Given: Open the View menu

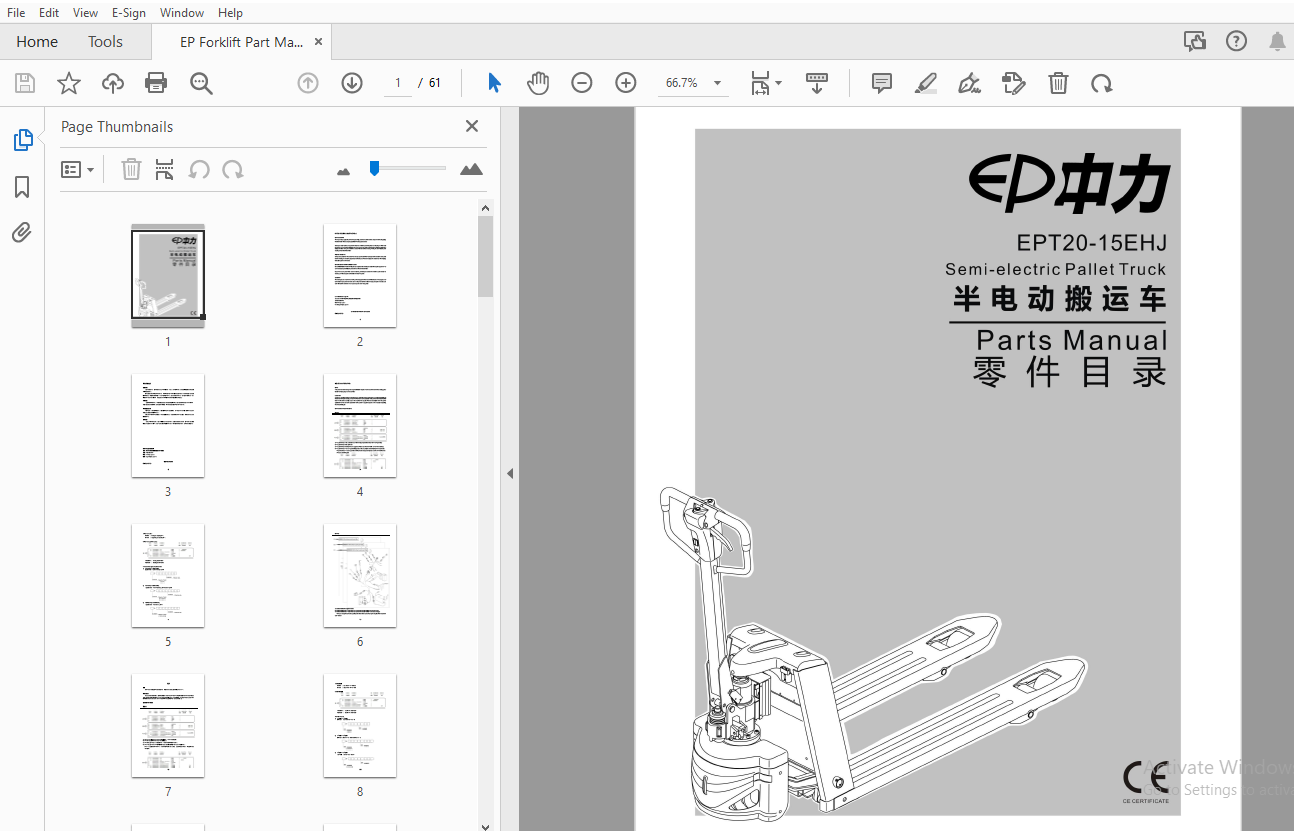Looking at the screenshot, I should [x=86, y=13].
